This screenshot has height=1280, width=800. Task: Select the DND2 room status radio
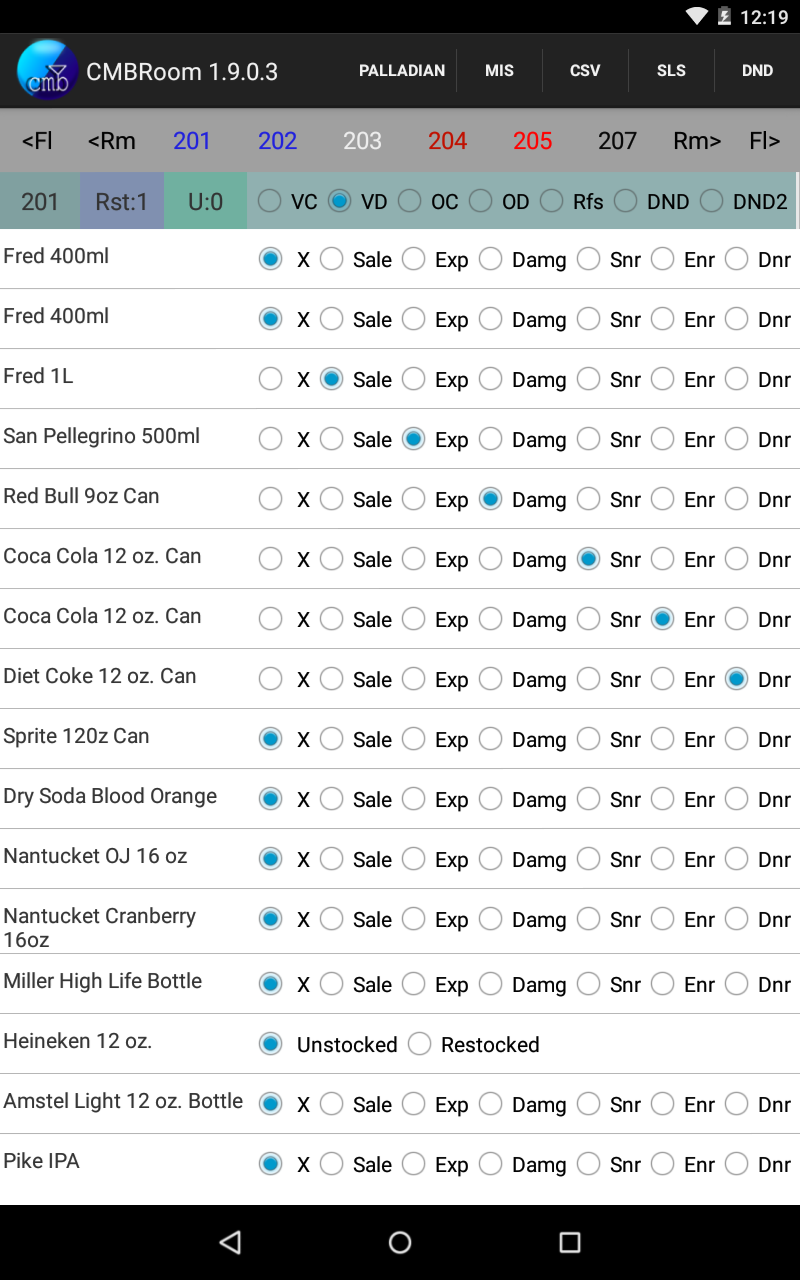point(712,201)
